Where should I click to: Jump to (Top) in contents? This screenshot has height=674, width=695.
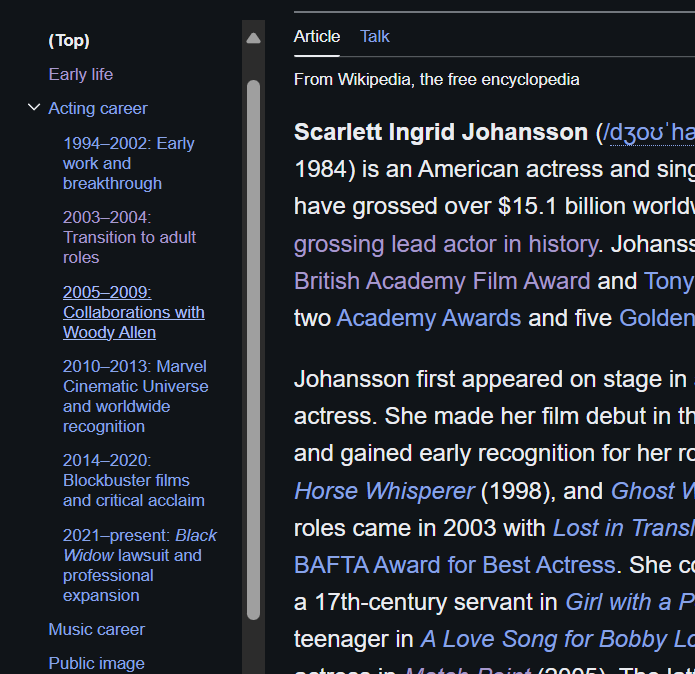[69, 40]
